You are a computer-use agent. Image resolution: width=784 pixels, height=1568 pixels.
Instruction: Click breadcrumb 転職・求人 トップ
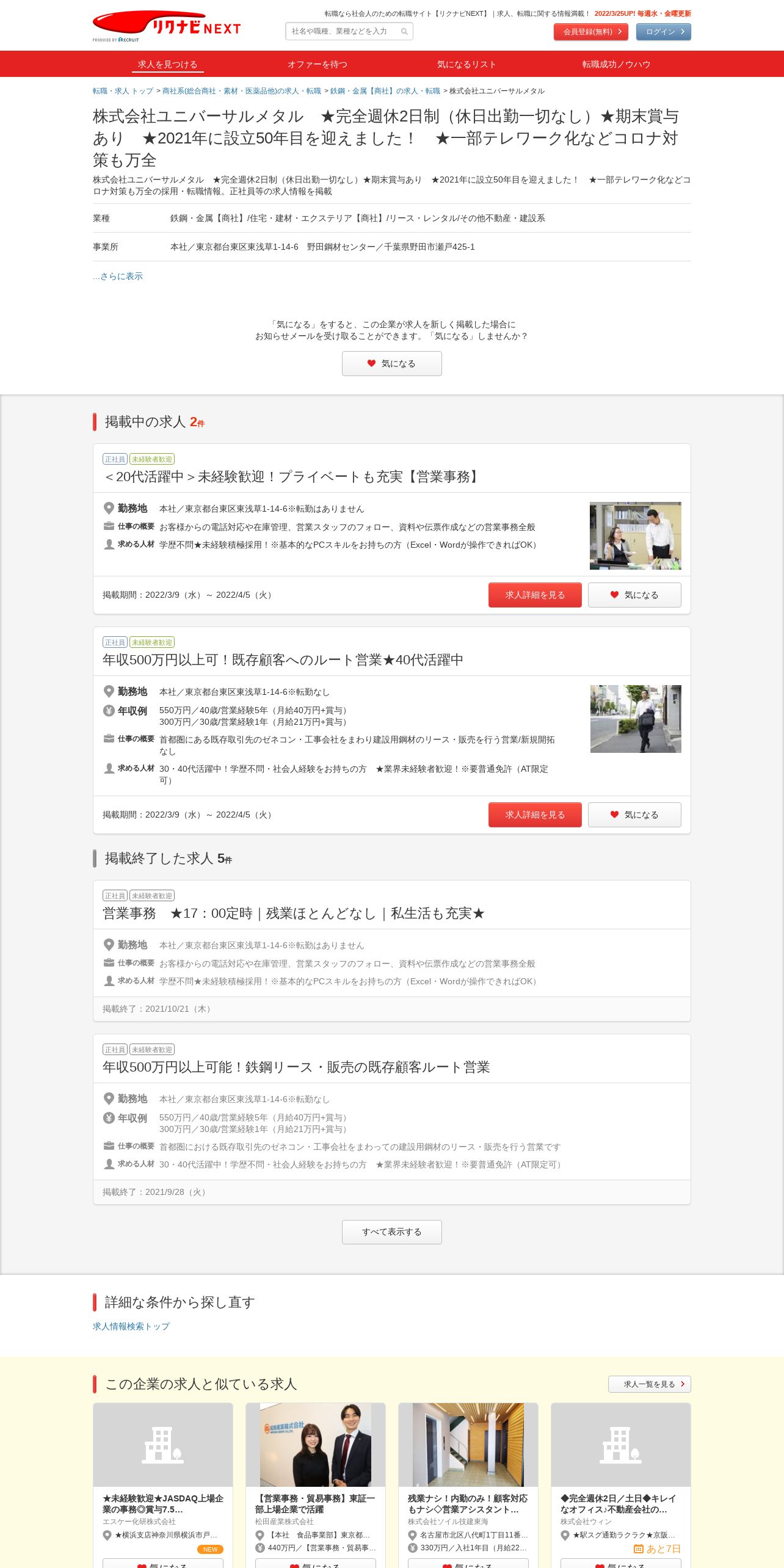click(x=123, y=91)
